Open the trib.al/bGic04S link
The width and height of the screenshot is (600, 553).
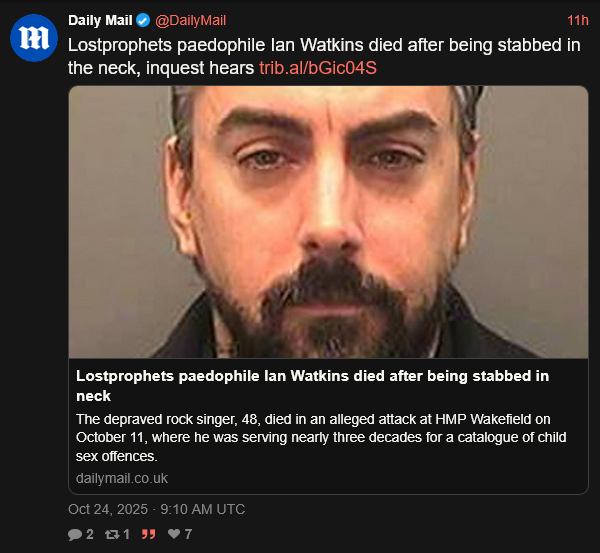pyautogui.click(x=318, y=68)
